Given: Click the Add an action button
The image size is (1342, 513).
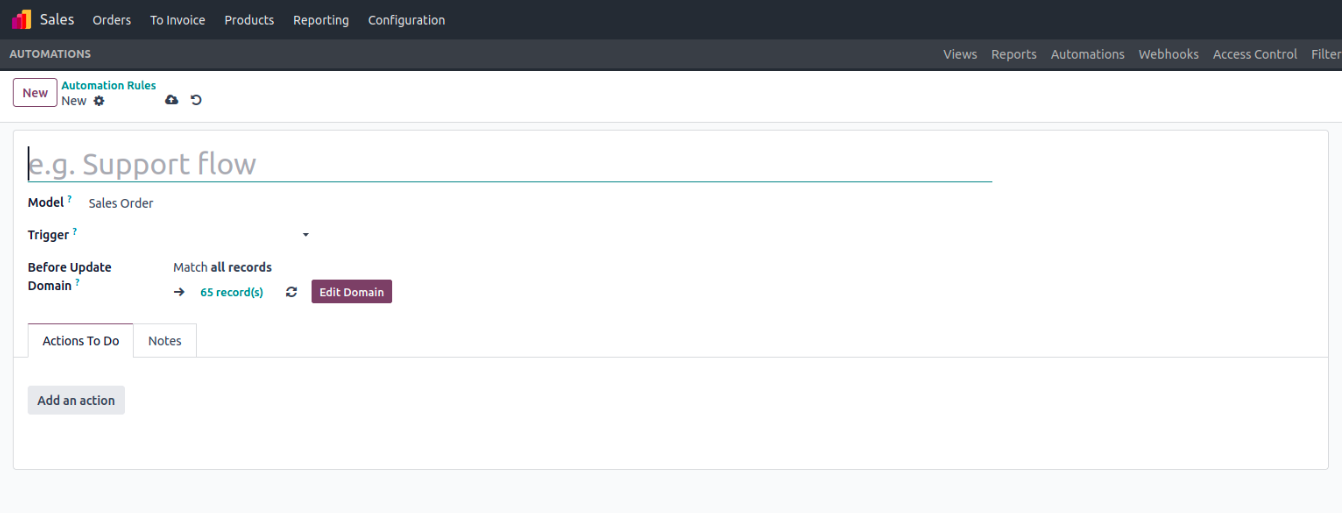Looking at the screenshot, I should [x=76, y=400].
